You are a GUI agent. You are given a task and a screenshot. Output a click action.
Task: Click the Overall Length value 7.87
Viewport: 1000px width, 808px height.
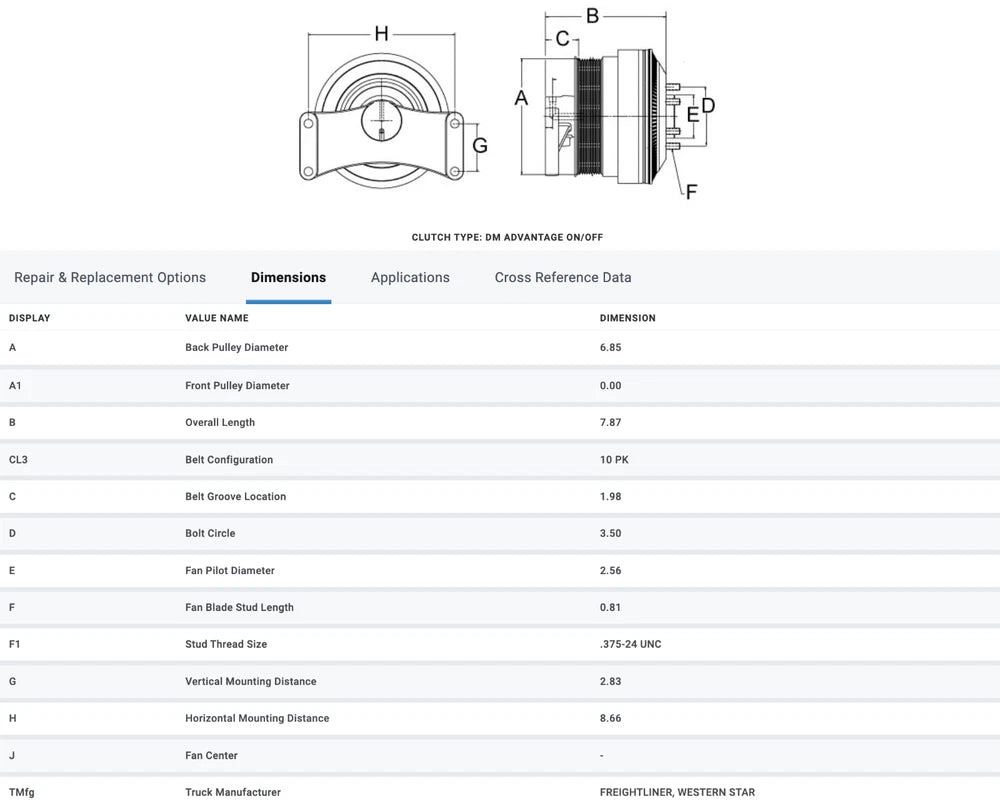click(x=610, y=423)
